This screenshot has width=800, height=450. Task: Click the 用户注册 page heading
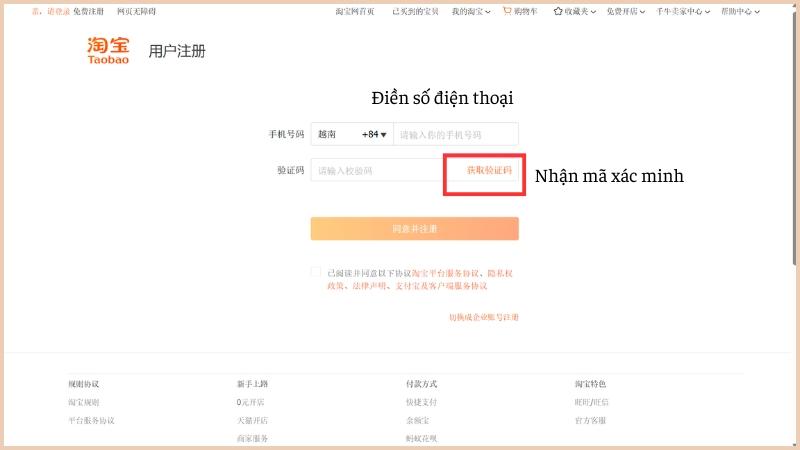(x=177, y=51)
